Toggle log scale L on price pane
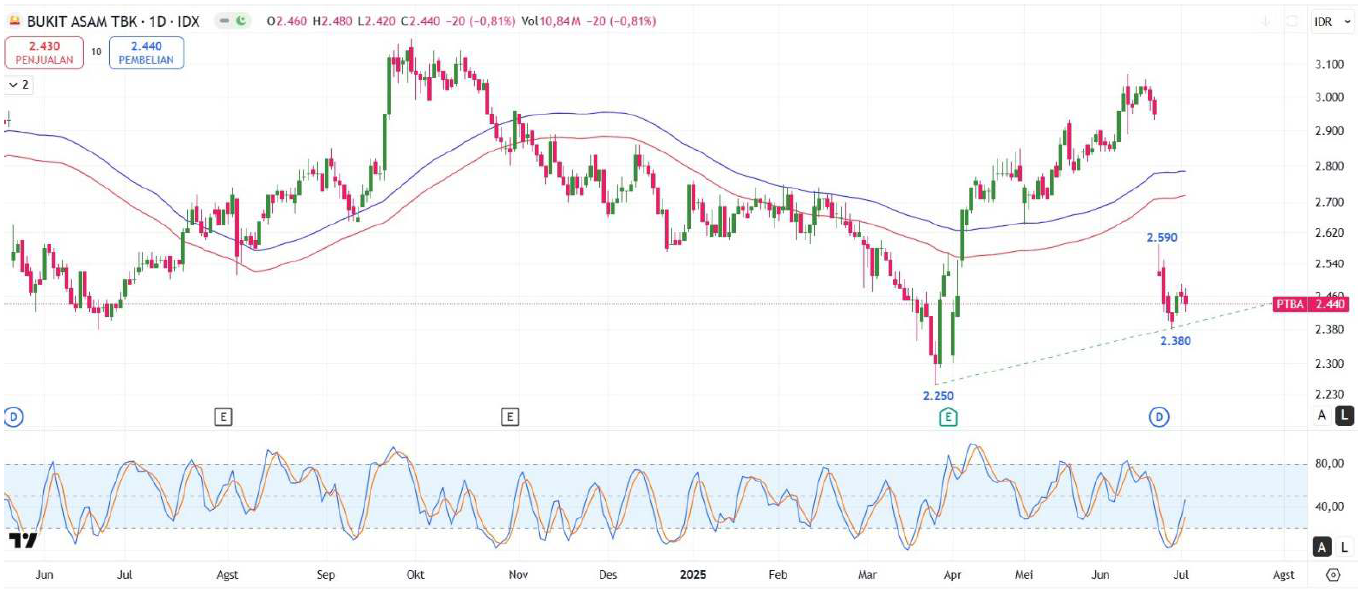The height and width of the screenshot is (597, 1364). click(1345, 415)
